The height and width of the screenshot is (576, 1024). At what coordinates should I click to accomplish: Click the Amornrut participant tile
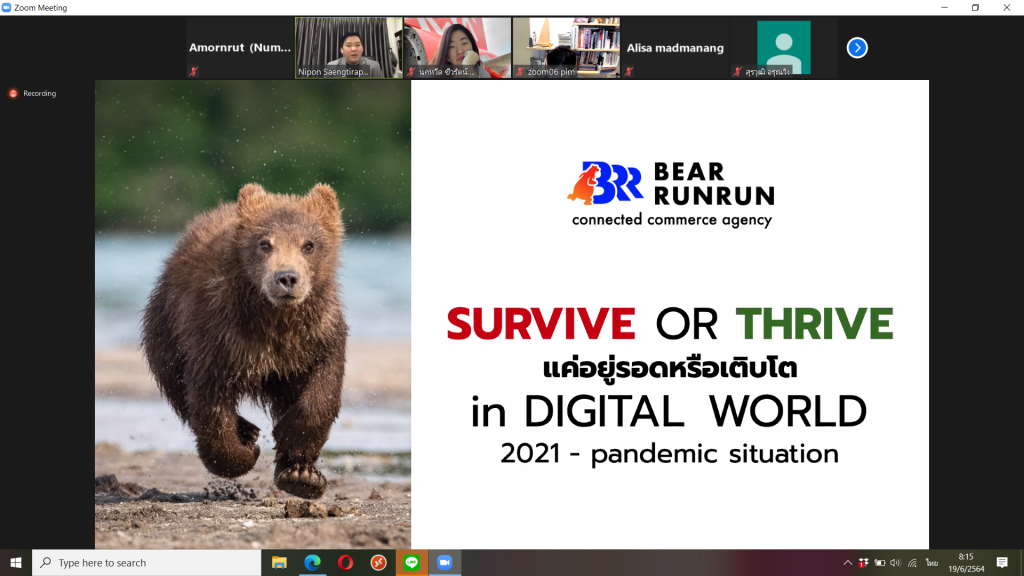pyautogui.click(x=240, y=47)
